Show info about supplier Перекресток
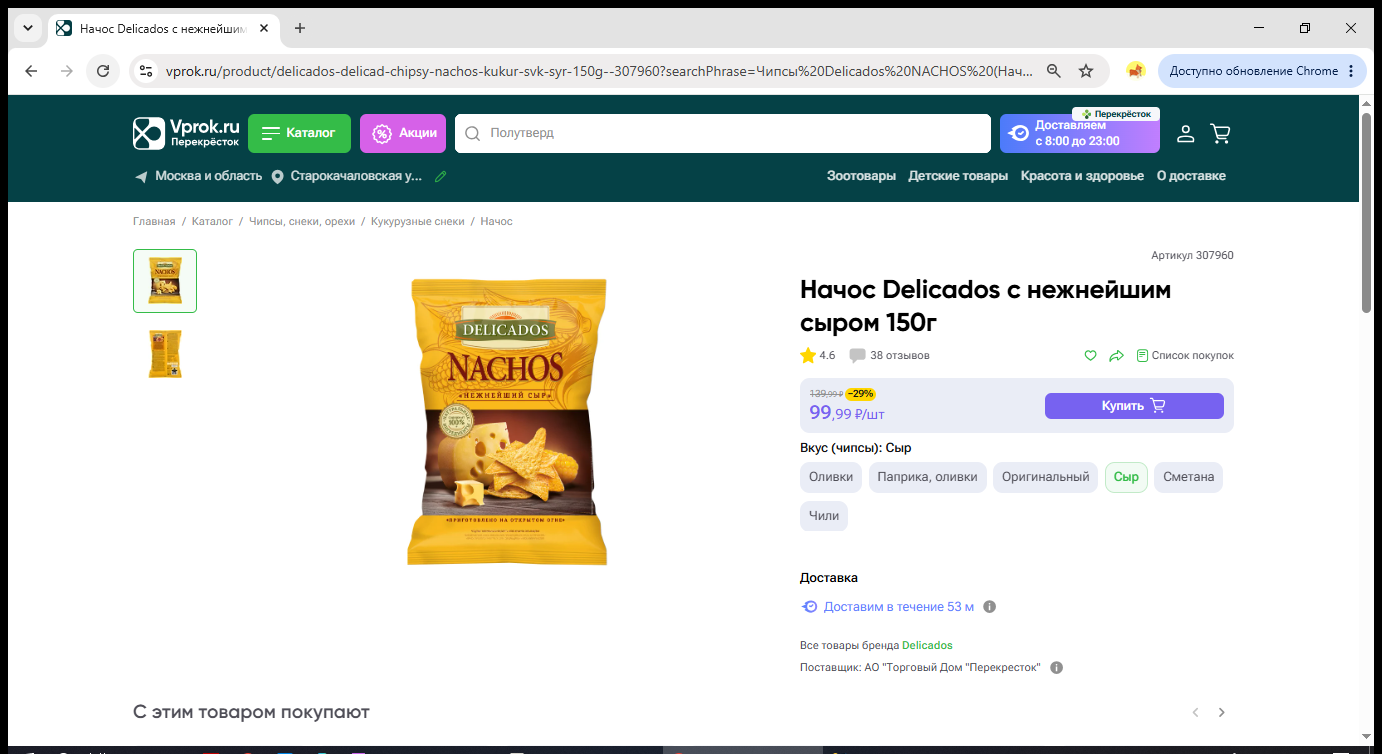 [x=1057, y=667]
